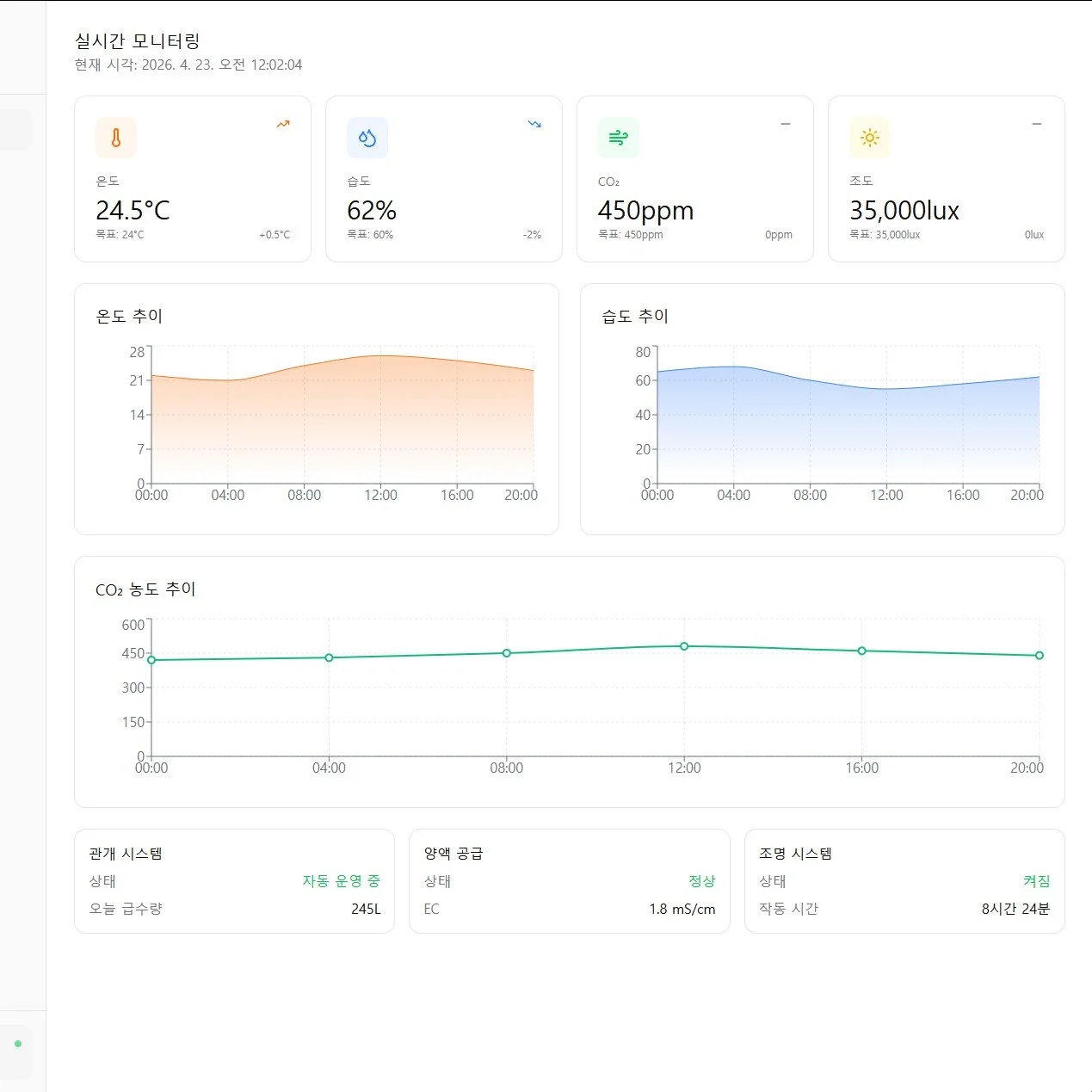Click the CO₂ chart data point at 04:00
Screen dimensions: 1092x1092
click(329, 657)
